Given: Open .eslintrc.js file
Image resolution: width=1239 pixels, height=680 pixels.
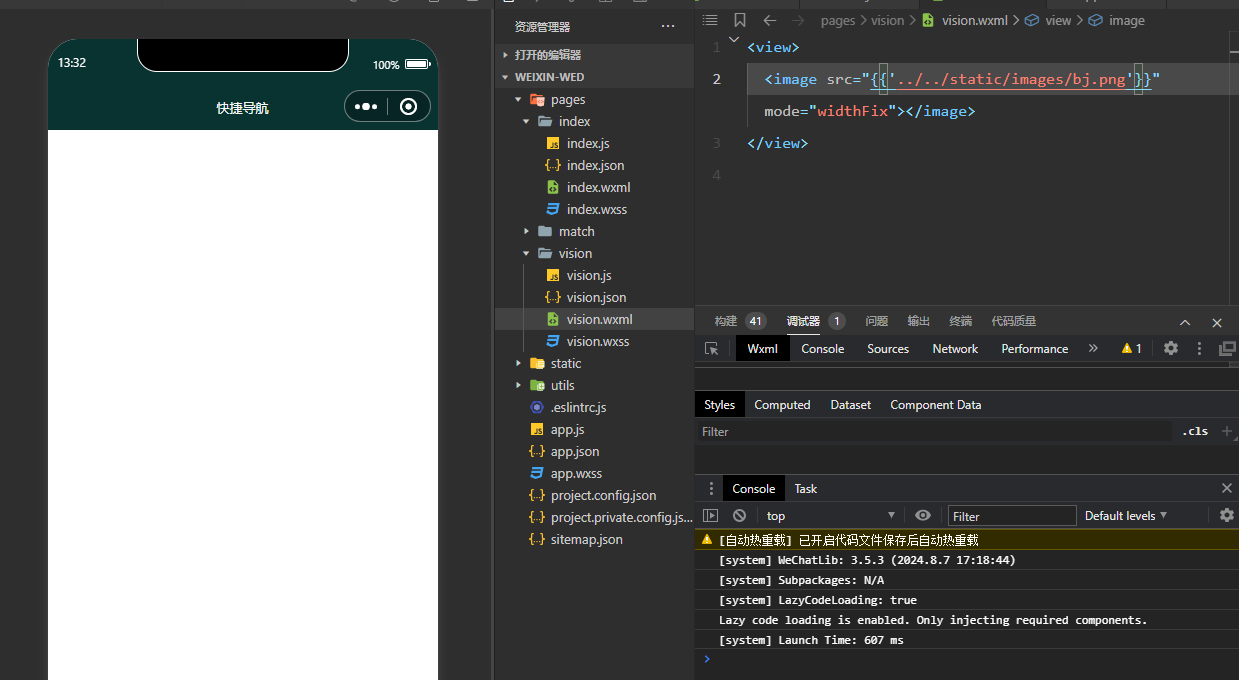Looking at the screenshot, I should pyautogui.click(x=578, y=407).
